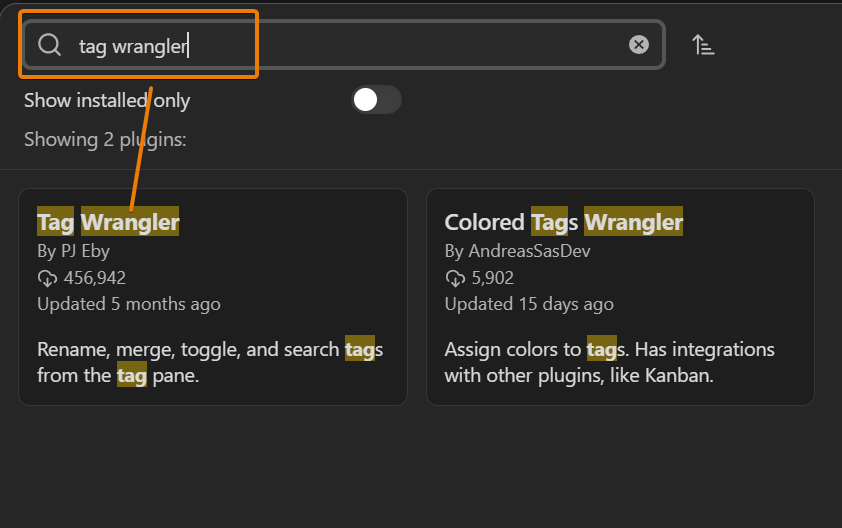842x528 pixels.
Task: Clear the search field with X icon
Action: coord(639,45)
